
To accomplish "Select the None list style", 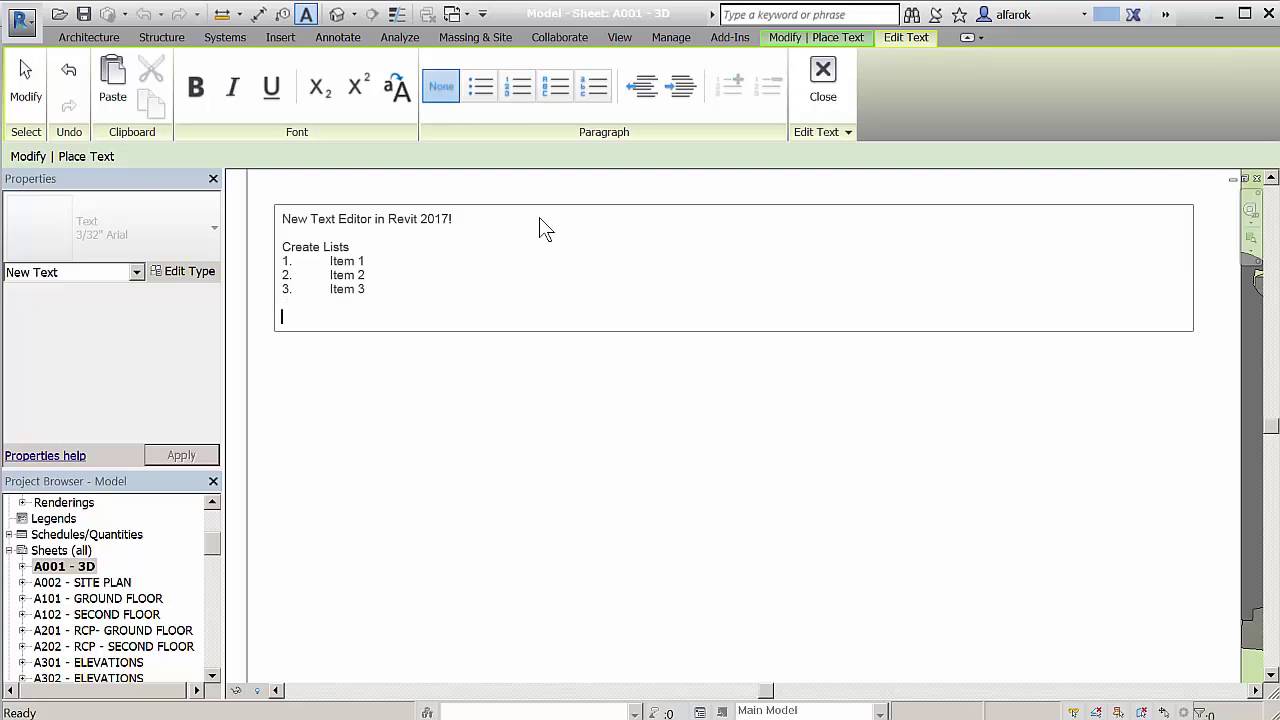I will 441,87.
